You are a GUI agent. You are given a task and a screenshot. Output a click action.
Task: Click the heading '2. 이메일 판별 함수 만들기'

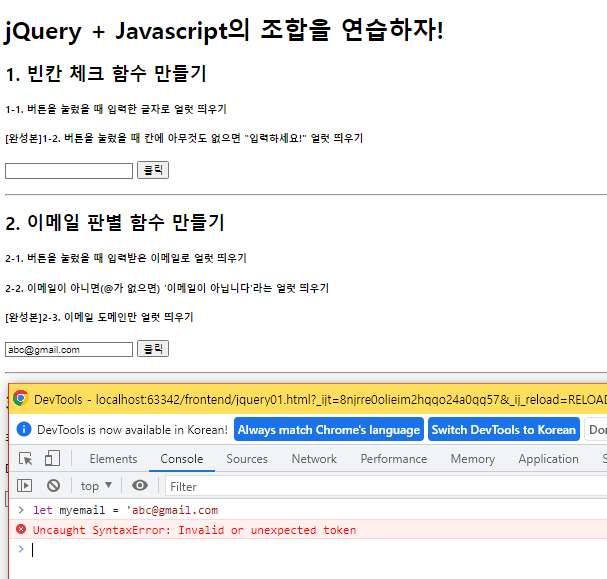(115, 222)
